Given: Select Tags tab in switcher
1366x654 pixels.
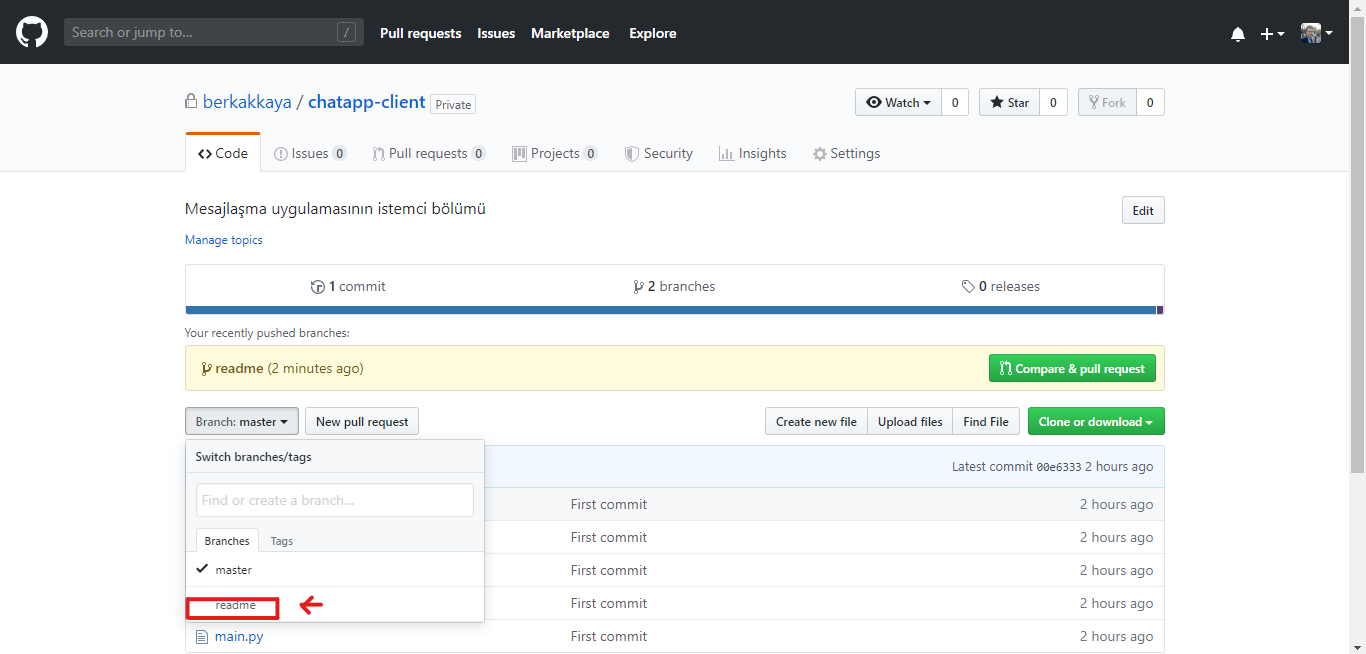Looking at the screenshot, I should [282, 540].
